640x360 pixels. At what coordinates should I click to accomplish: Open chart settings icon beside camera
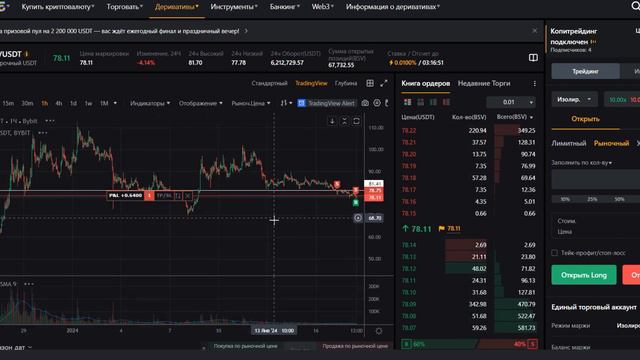pos(377,103)
